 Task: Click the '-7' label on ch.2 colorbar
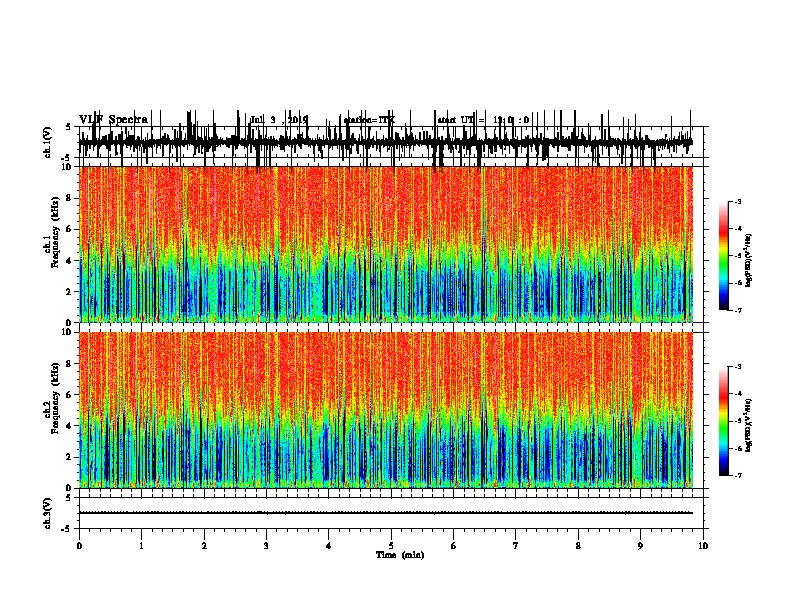(737, 475)
